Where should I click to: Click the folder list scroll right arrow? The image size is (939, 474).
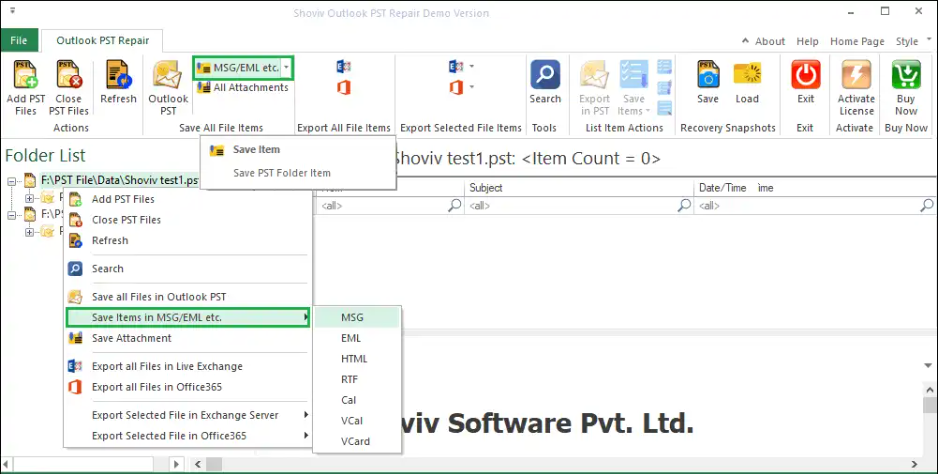click(176, 464)
